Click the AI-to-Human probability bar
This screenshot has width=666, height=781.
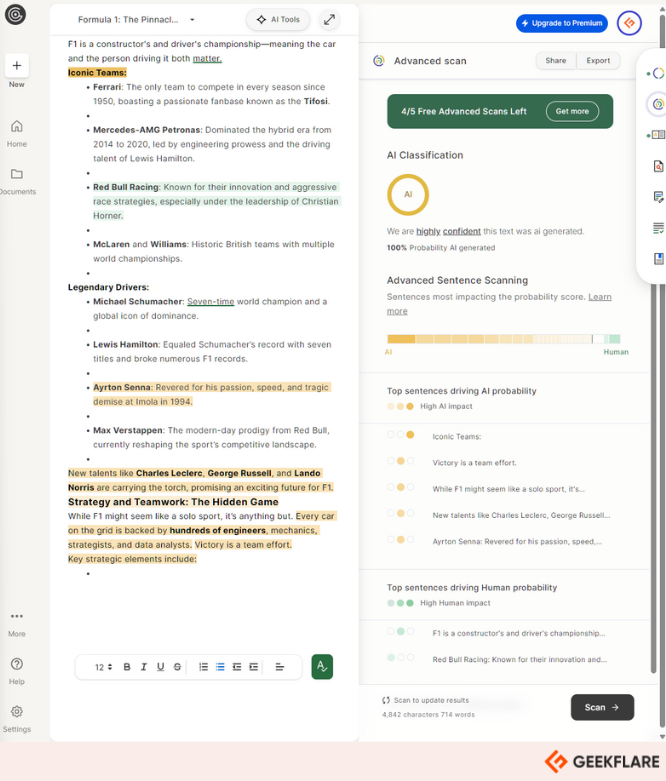pos(504,339)
